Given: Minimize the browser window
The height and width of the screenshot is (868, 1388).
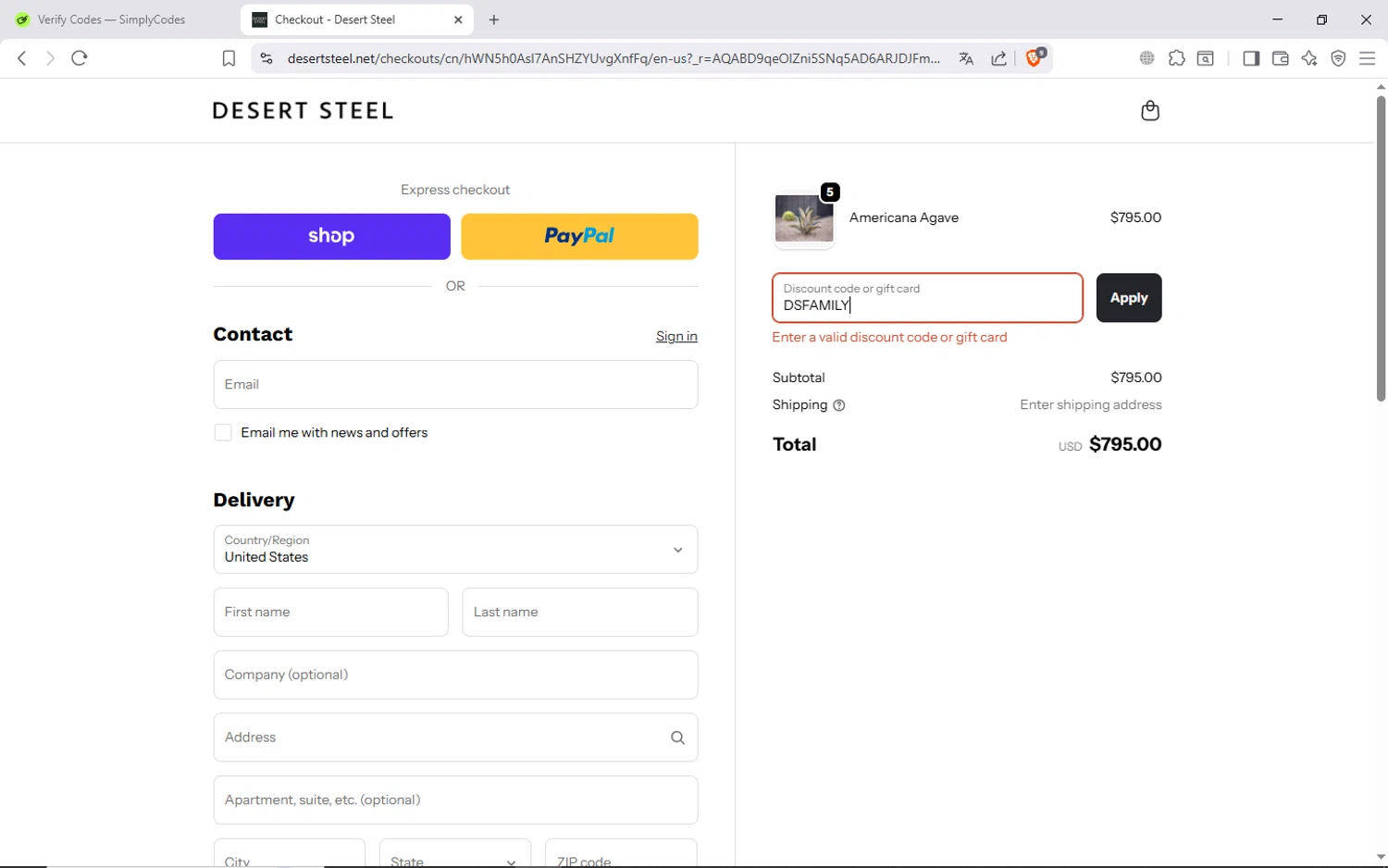Looking at the screenshot, I should point(1278,19).
